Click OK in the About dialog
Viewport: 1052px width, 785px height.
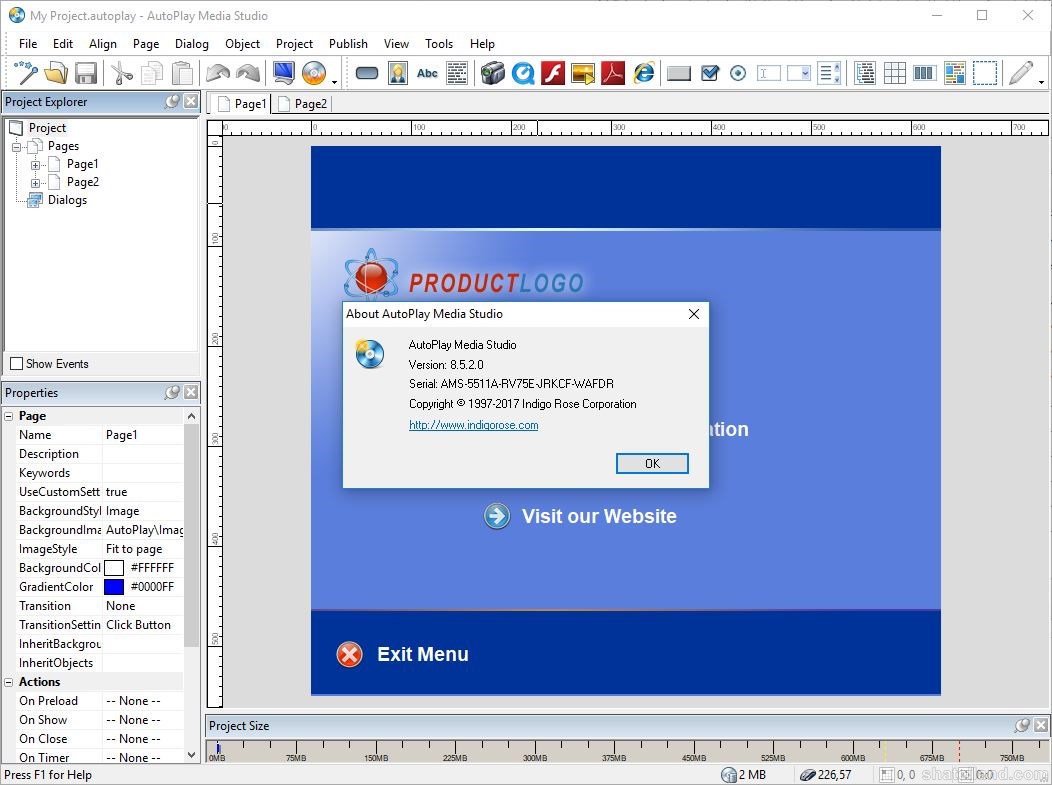(x=652, y=464)
